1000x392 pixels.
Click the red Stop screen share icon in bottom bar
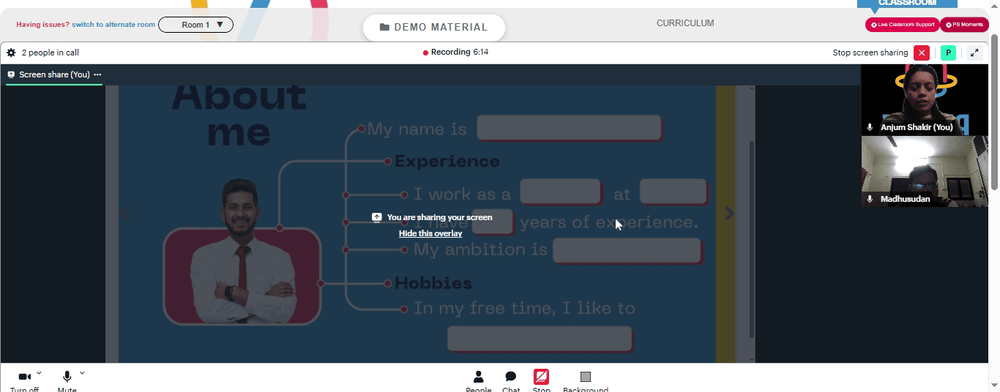[x=541, y=377]
